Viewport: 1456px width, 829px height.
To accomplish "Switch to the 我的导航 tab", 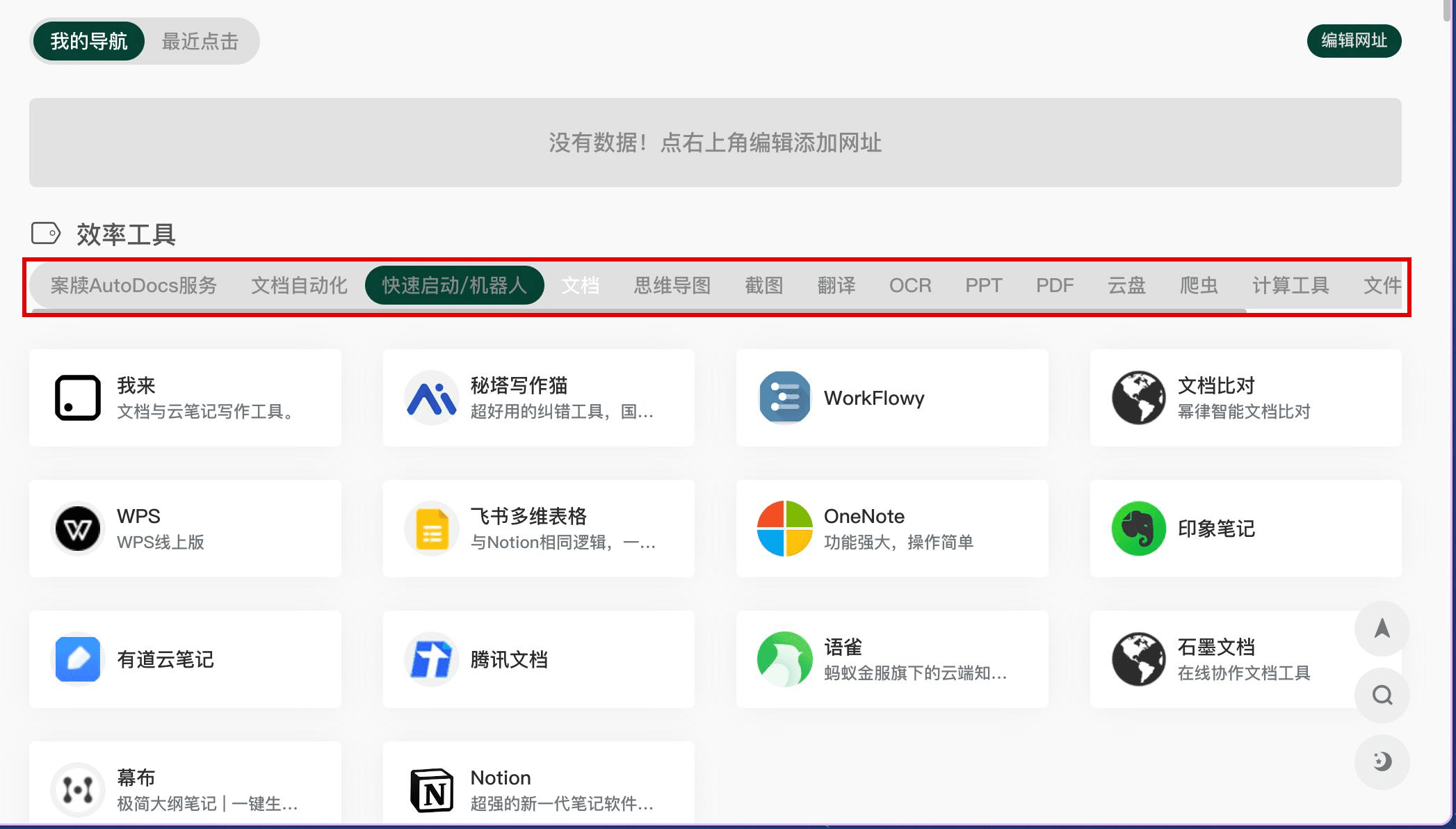I will click(x=89, y=41).
